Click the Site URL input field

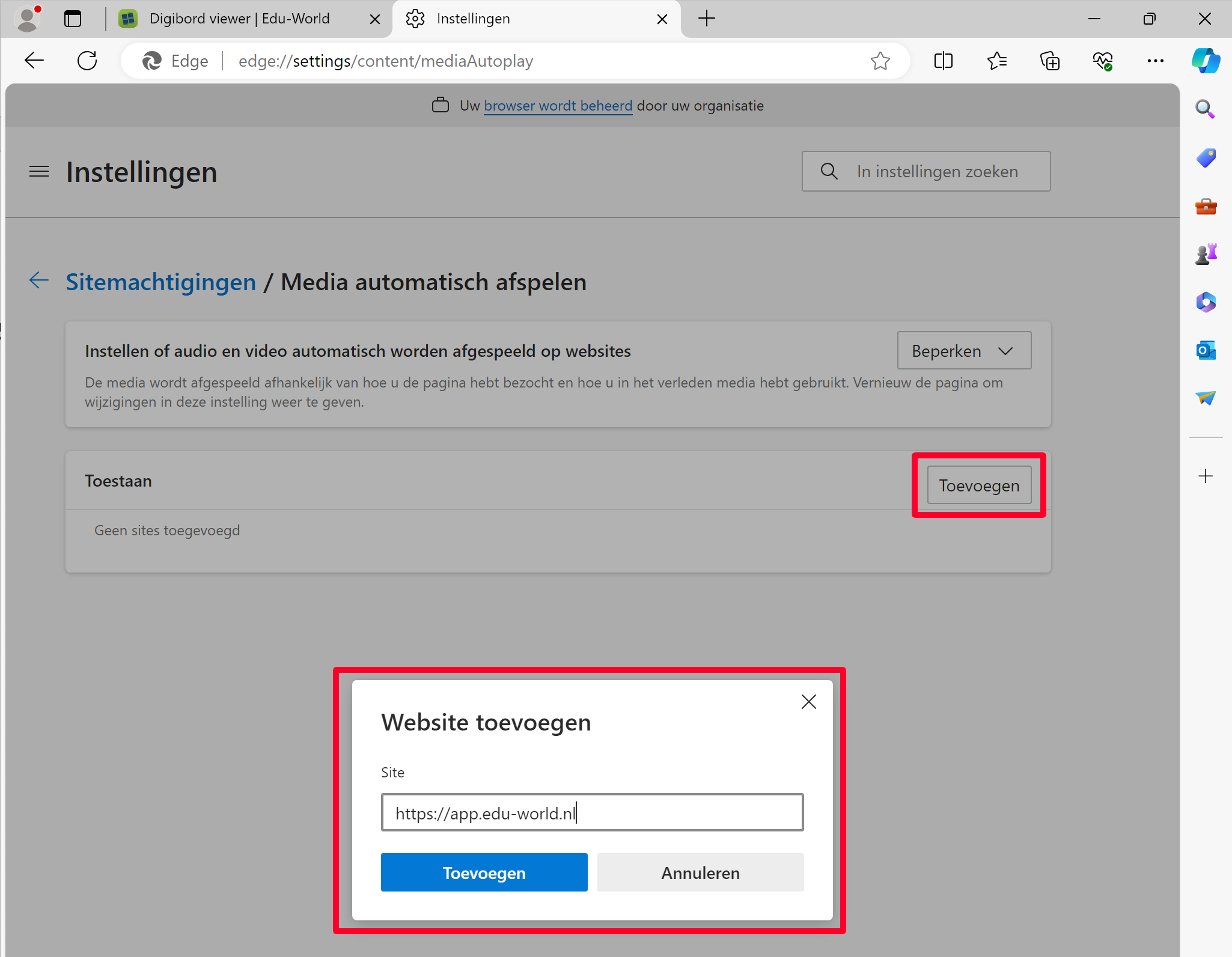tap(592, 813)
